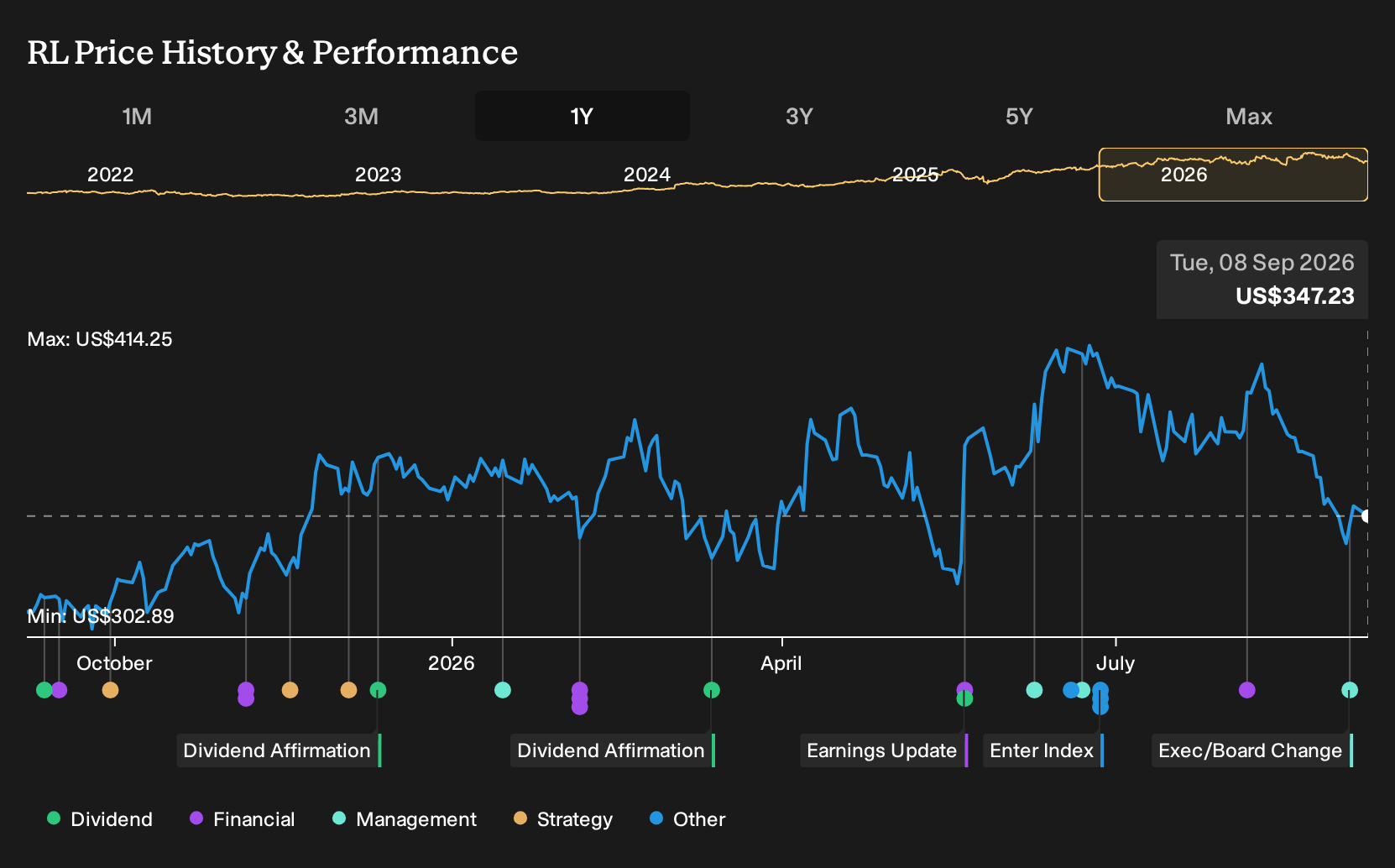Click the April axis label
1395x868 pixels.
781,663
